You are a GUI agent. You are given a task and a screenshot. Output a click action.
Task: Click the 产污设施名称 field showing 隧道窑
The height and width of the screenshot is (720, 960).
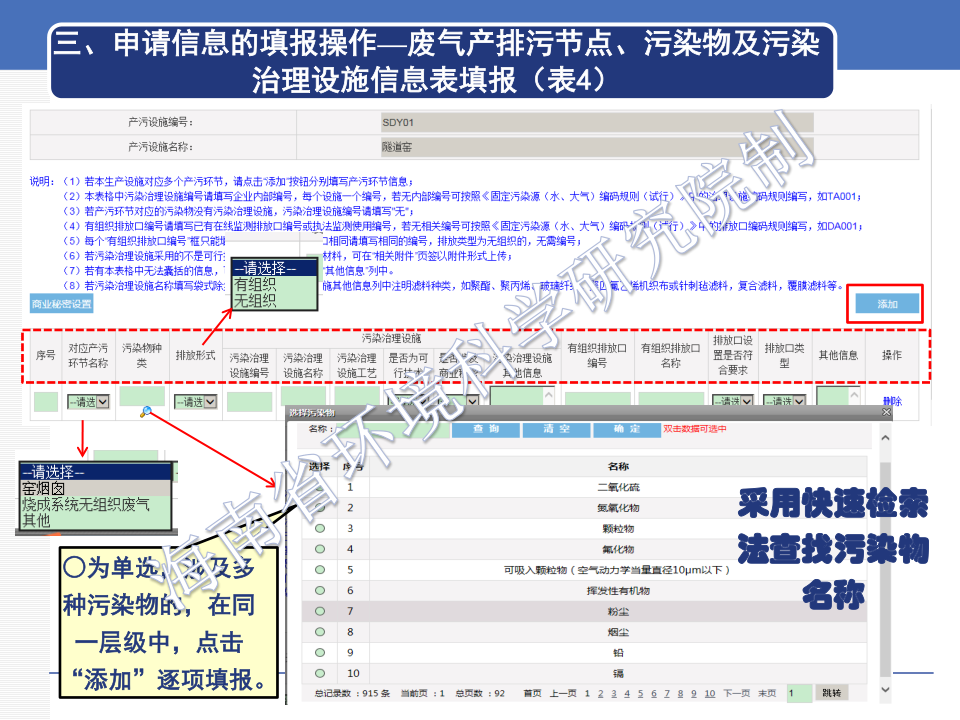click(597, 147)
